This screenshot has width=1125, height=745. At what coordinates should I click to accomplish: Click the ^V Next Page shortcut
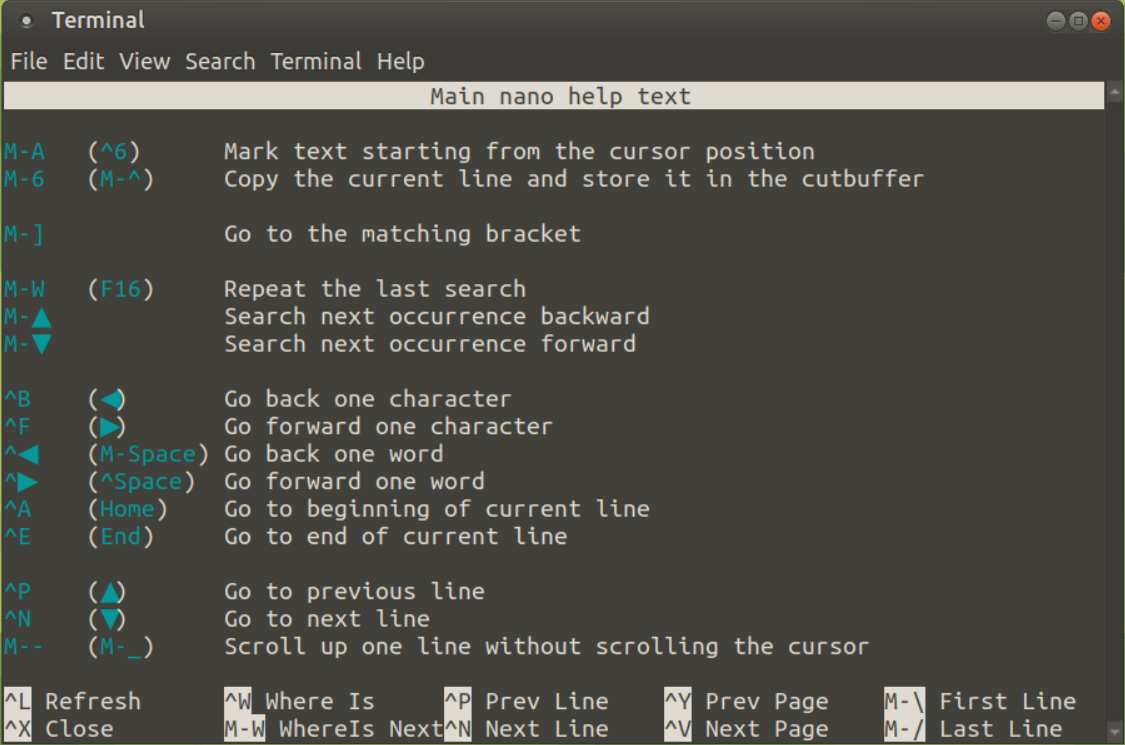tap(746, 729)
